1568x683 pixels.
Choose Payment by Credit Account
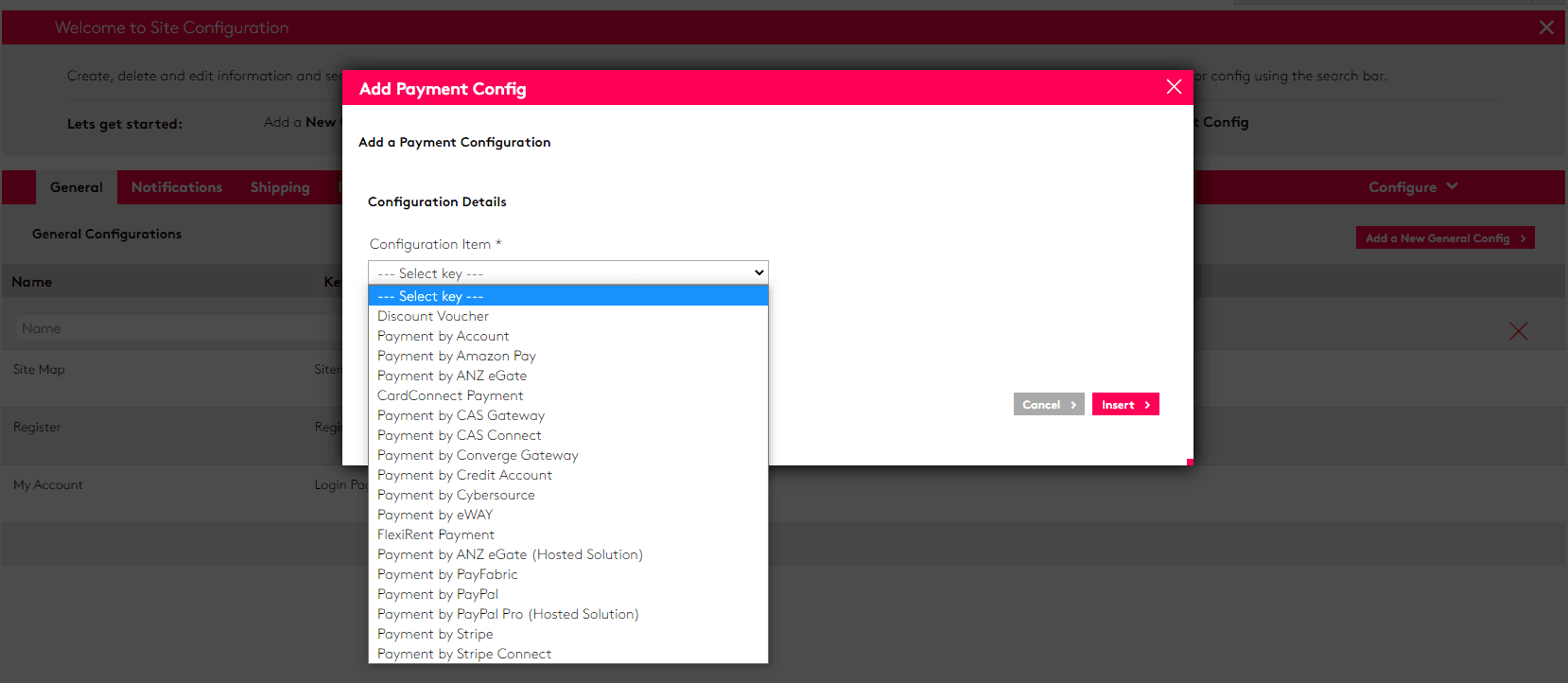567,475
